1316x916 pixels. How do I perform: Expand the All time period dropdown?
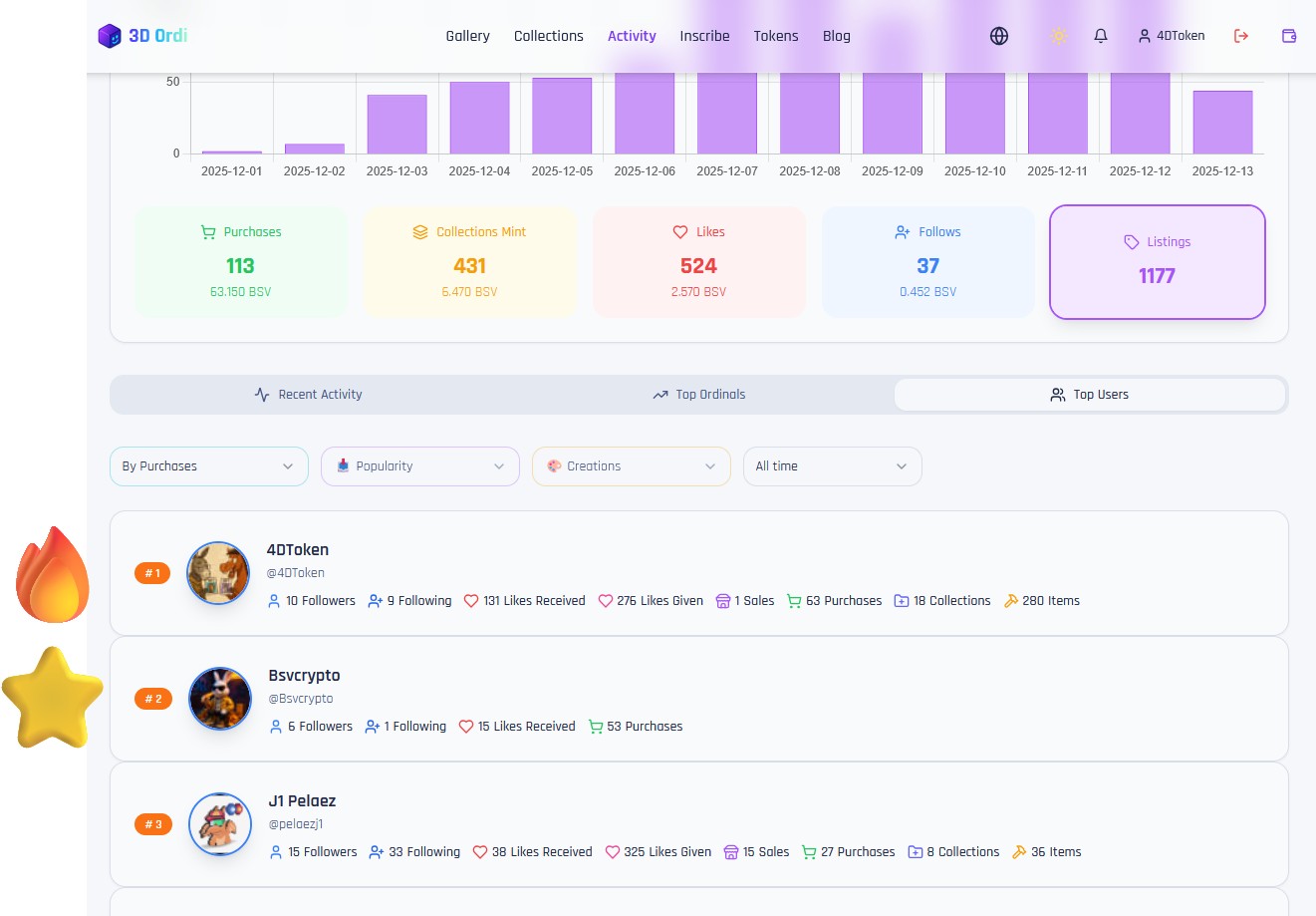pyautogui.click(x=833, y=466)
